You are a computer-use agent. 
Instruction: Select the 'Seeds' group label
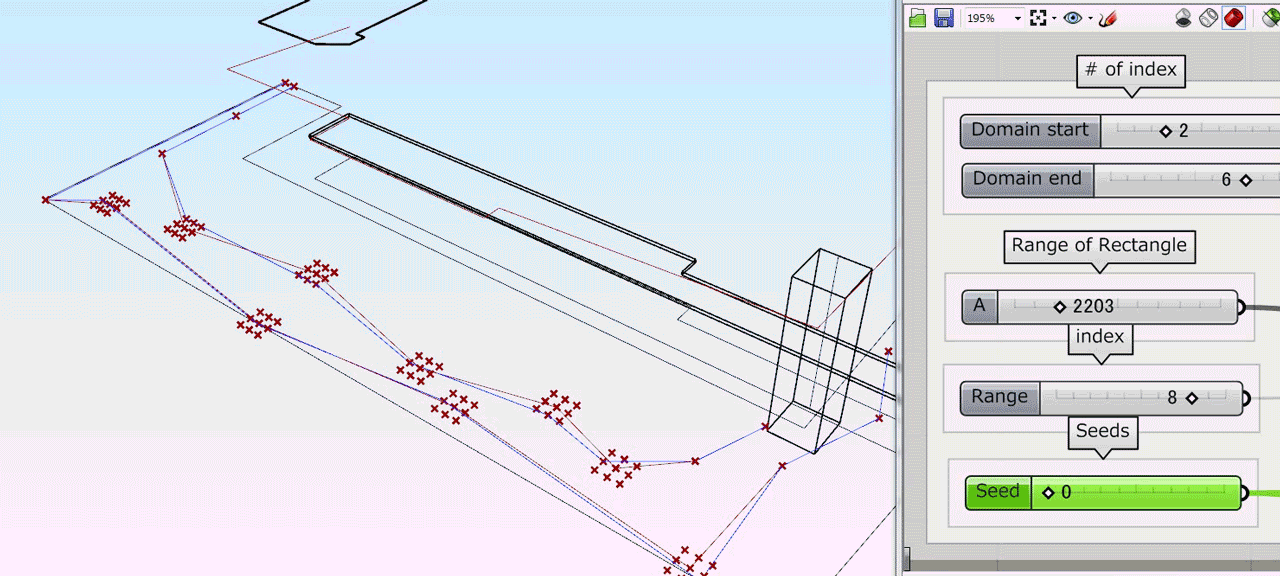(1102, 432)
